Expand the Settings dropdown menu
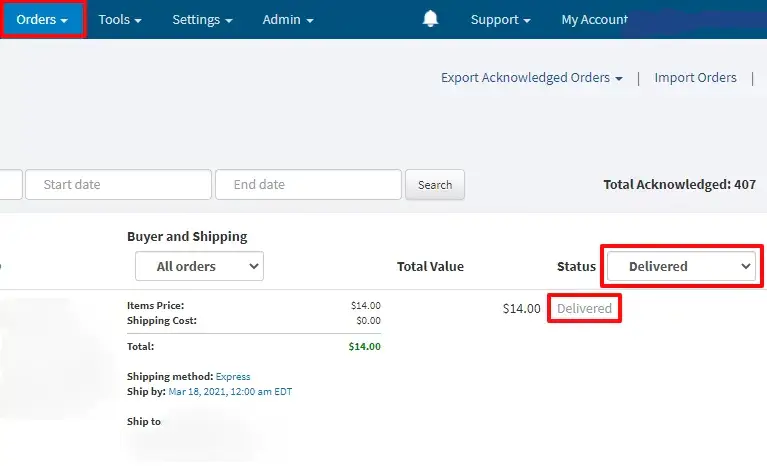Viewport: 767px width, 466px height. click(x=202, y=19)
